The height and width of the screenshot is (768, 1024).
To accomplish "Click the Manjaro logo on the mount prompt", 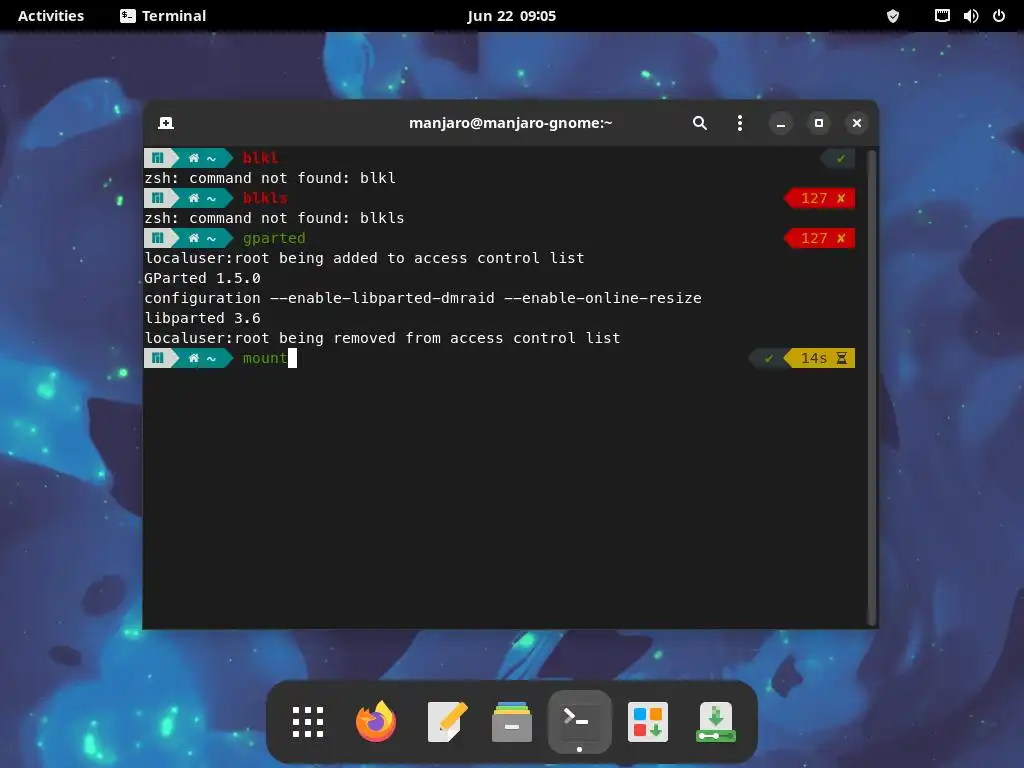I will coord(157,358).
